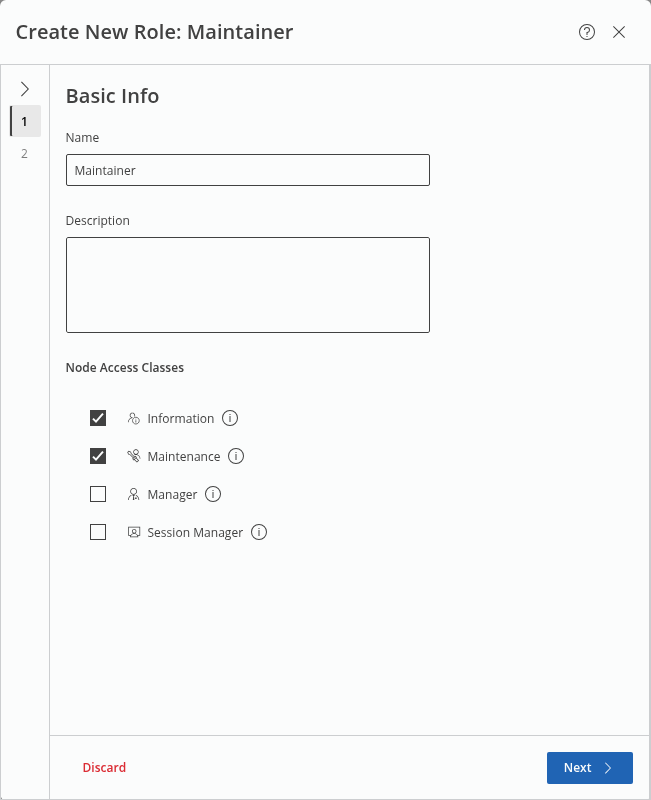
Task: Show info tooltip for Information class
Action: click(230, 418)
